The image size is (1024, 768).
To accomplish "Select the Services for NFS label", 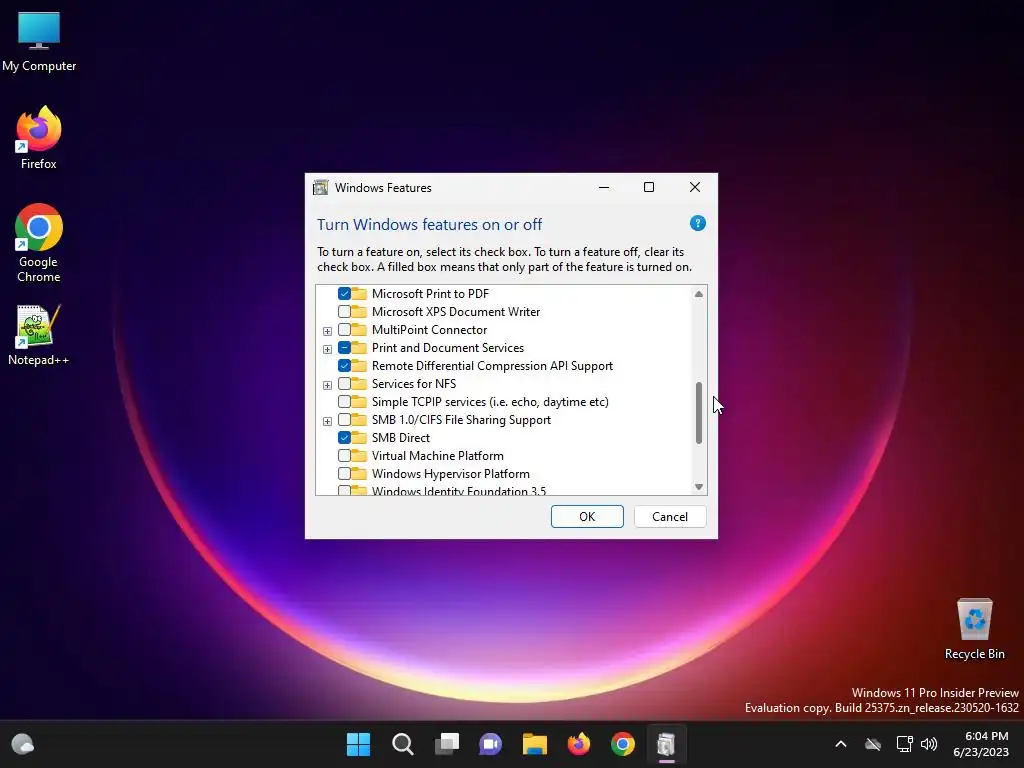I will coord(414,383).
